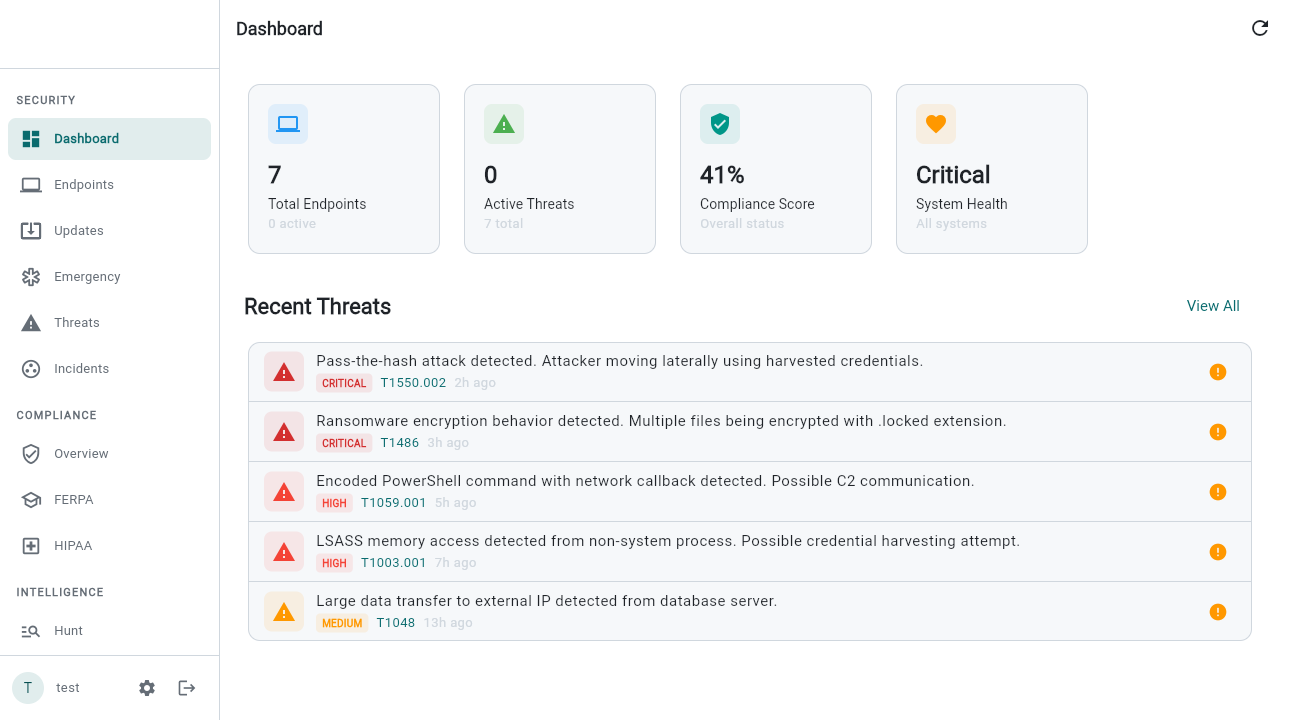
Task: Click the Overview shield icon under Compliance
Action: click(30, 453)
